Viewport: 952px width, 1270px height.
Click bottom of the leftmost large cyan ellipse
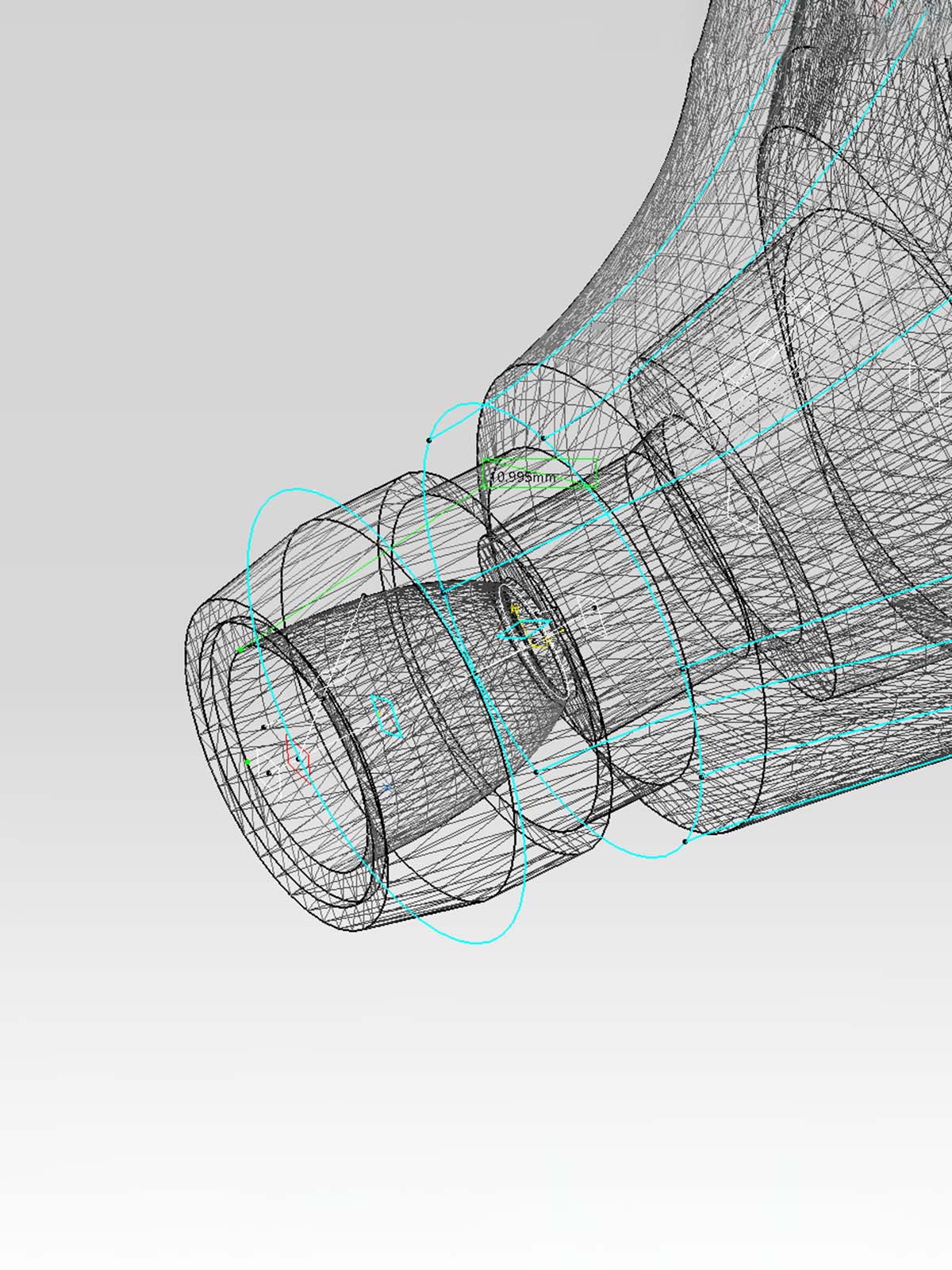tap(476, 943)
